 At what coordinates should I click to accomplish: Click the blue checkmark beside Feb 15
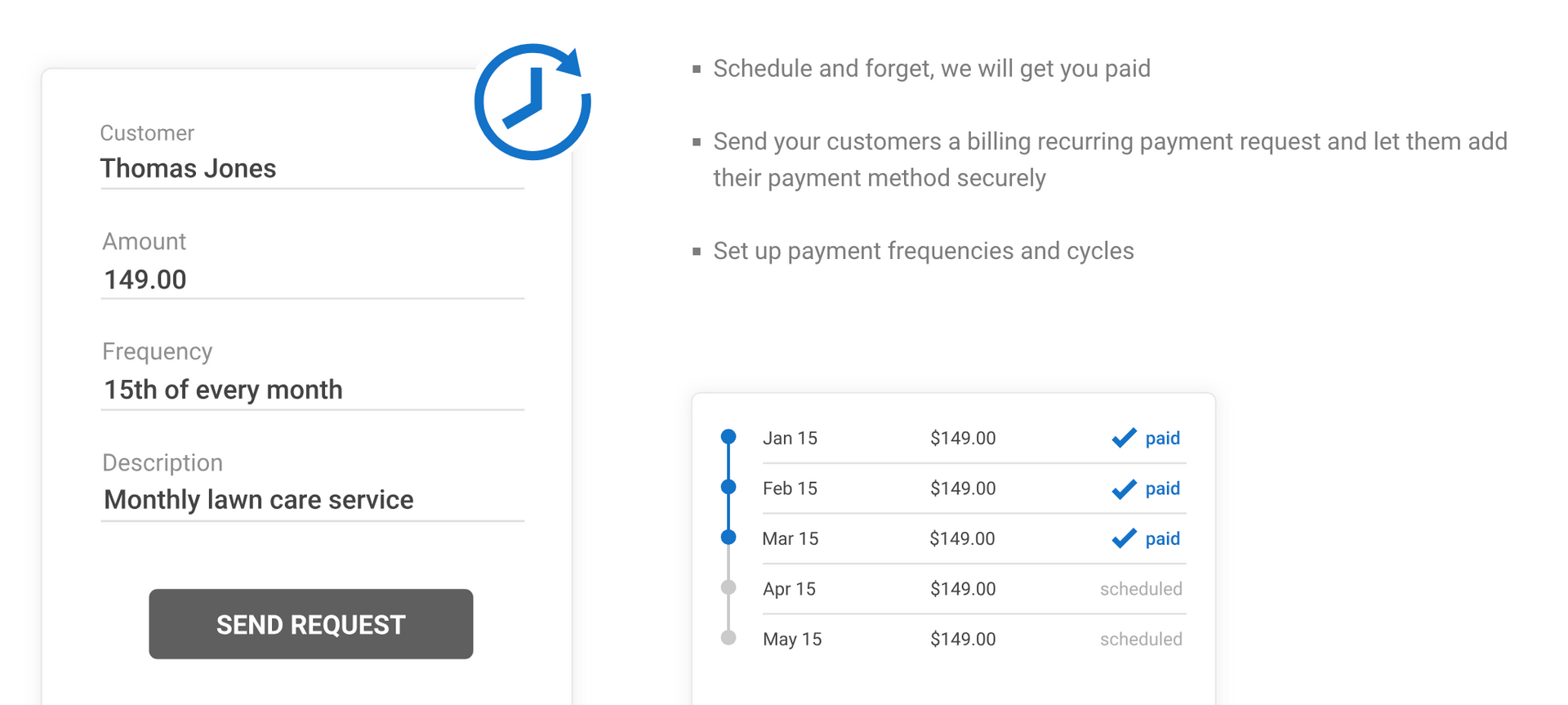point(1124,489)
